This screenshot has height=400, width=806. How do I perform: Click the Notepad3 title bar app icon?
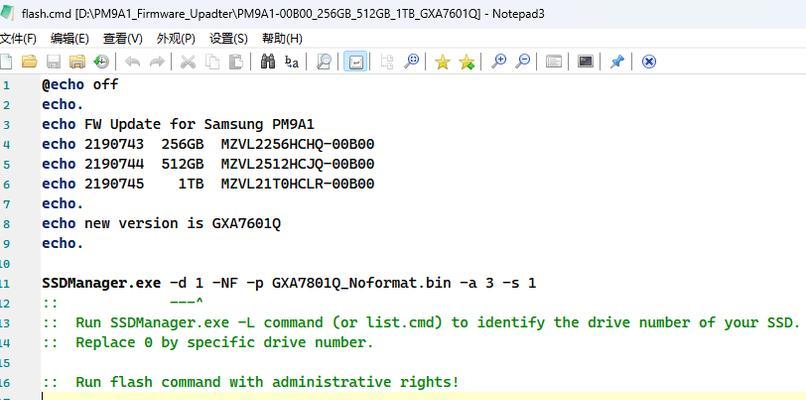[7, 13]
